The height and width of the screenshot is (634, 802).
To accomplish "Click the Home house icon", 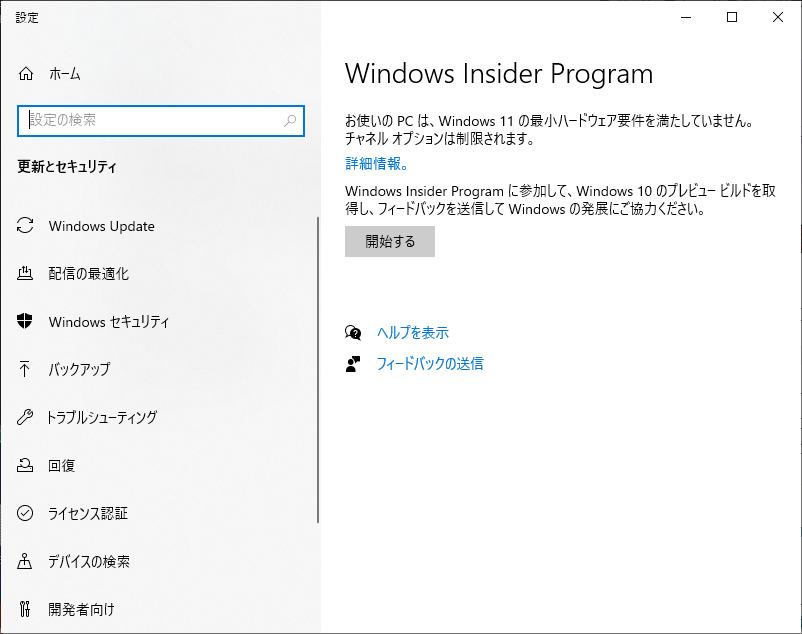I will tap(26, 74).
